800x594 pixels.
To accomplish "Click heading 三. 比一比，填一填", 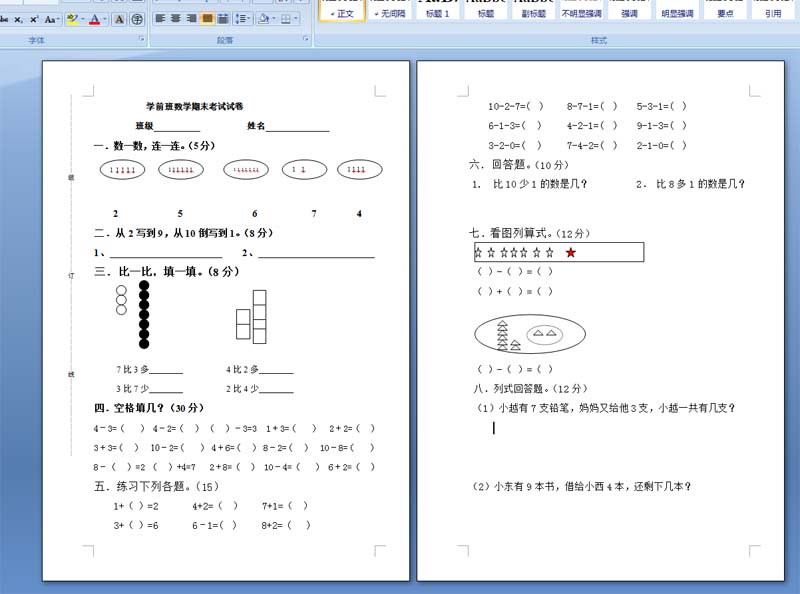I will (x=167, y=271).
